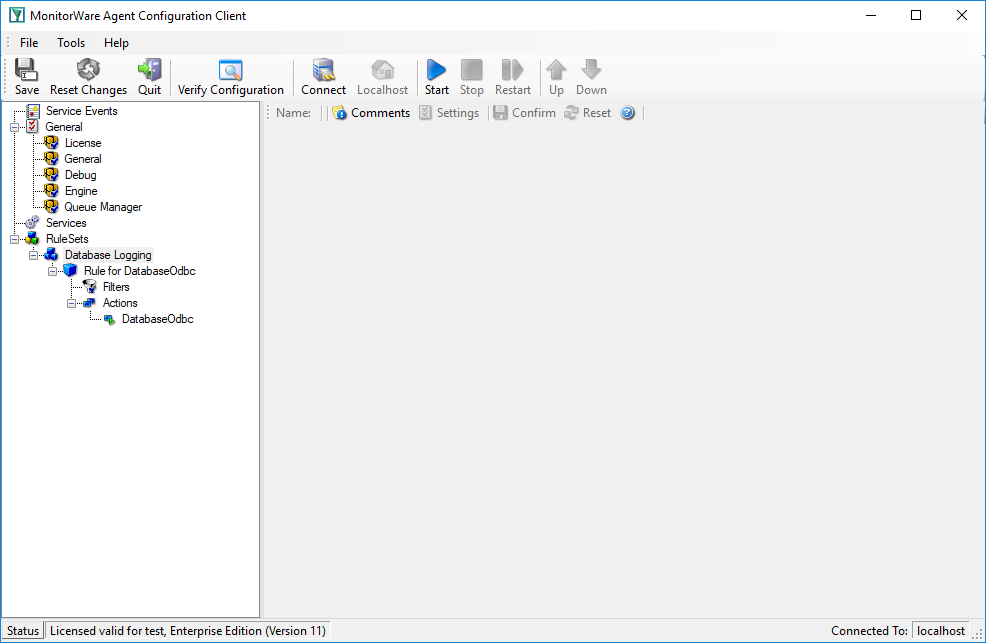Click the Service Events node icon

pyautogui.click(x=33, y=111)
